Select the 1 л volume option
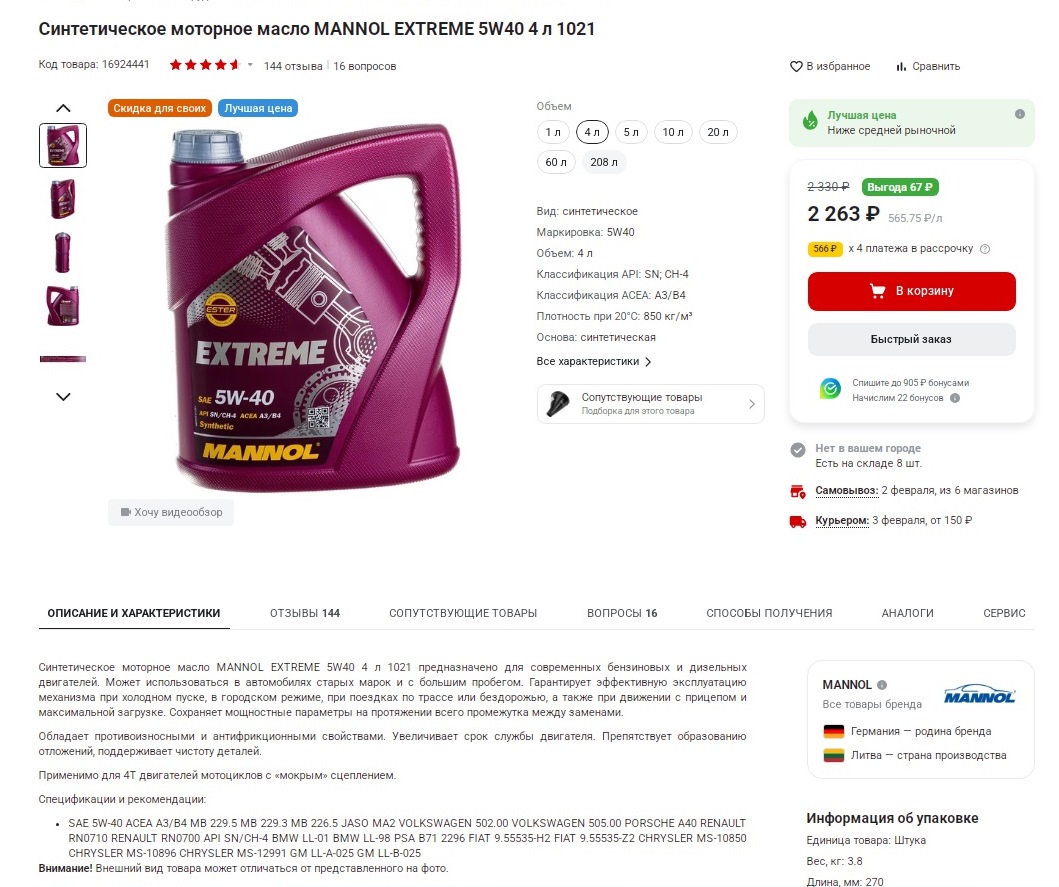This screenshot has height=887, width=1059. click(x=553, y=132)
